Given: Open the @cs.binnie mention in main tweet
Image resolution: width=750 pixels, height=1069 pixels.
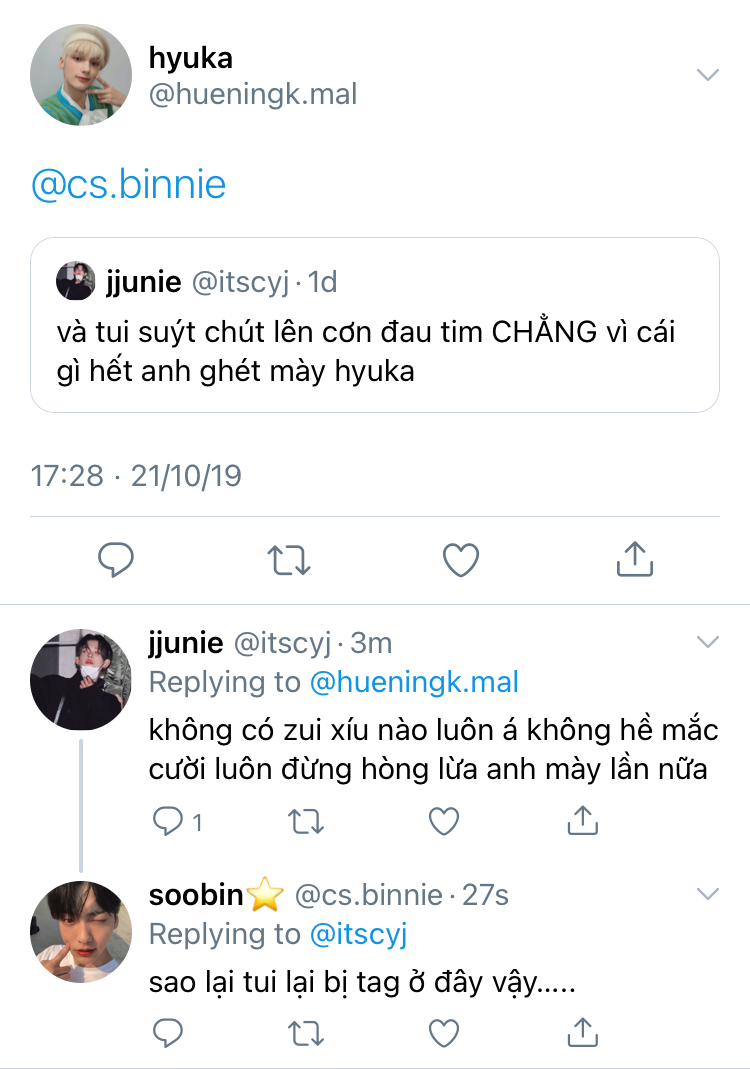Looking at the screenshot, I should pyautogui.click(x=129, y=185).
